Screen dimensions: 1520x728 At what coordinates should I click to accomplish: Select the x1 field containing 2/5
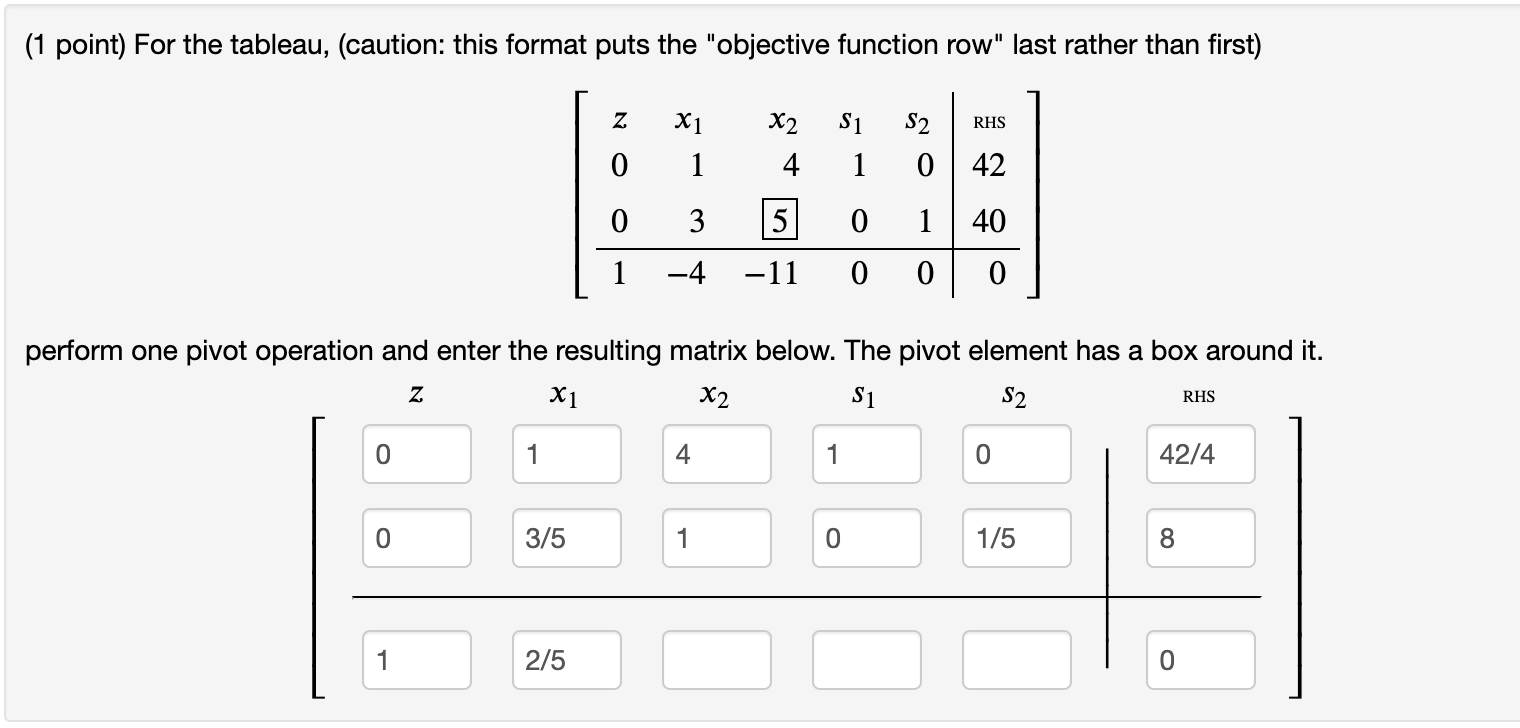tap(566, 660)
